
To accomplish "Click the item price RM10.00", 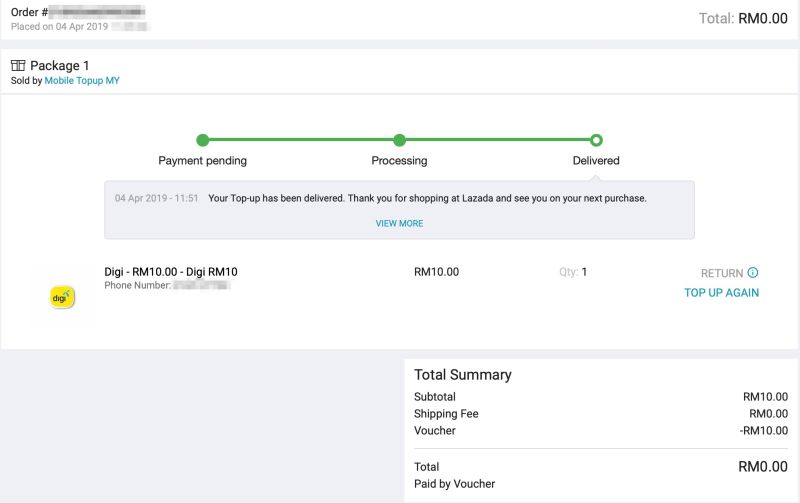I will click(436, 272).
